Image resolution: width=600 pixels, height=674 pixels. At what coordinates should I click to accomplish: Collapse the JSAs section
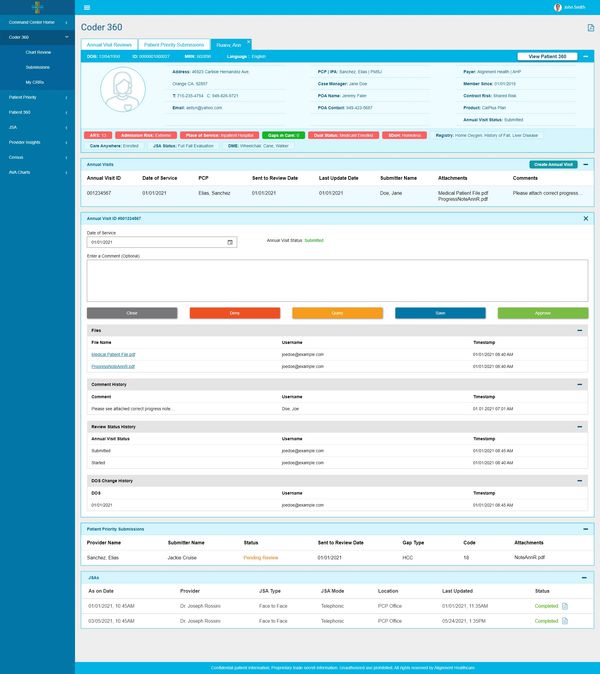(584, 578)
